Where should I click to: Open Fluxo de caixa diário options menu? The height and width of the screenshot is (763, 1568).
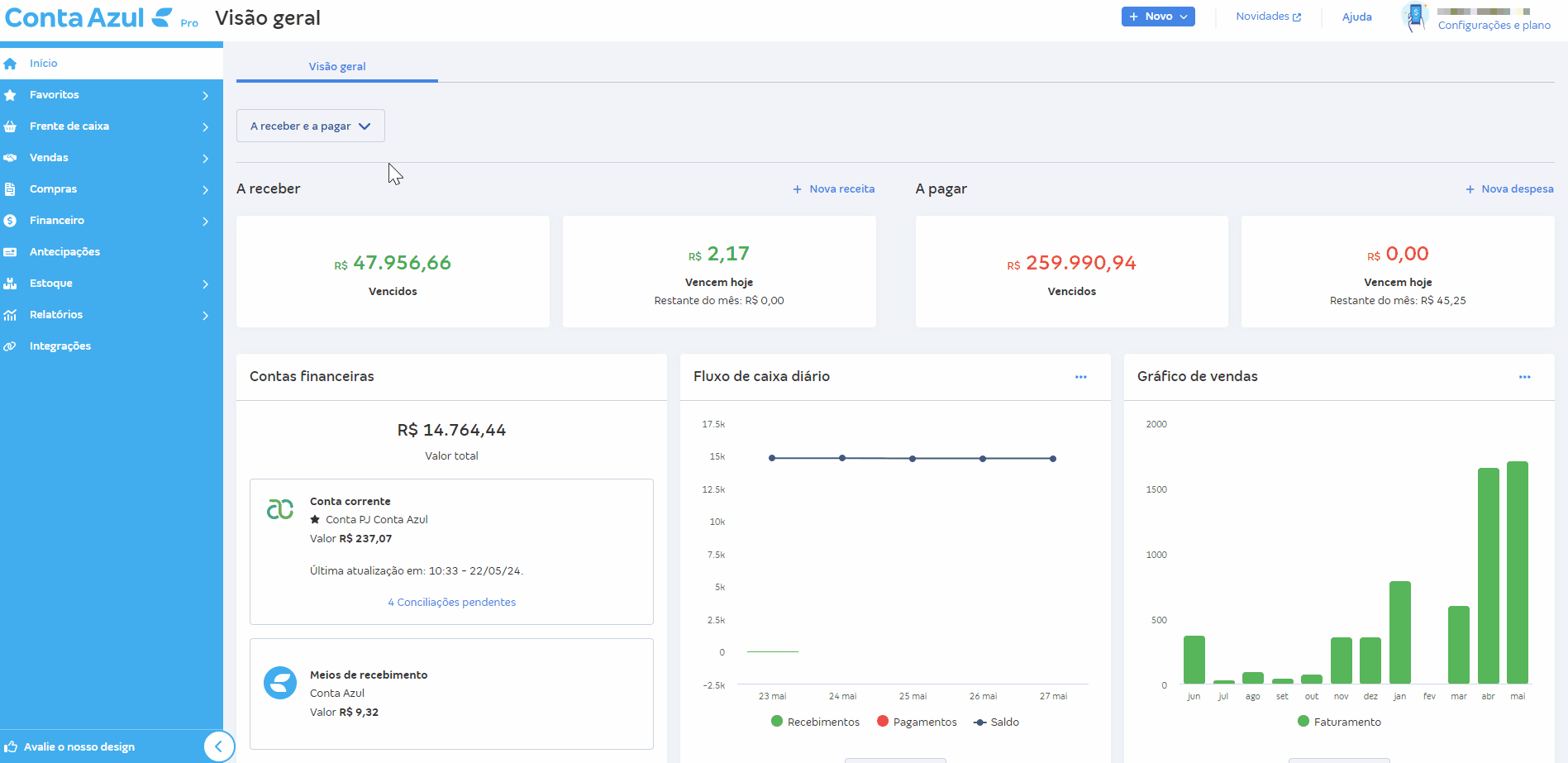click(1080, 377)
